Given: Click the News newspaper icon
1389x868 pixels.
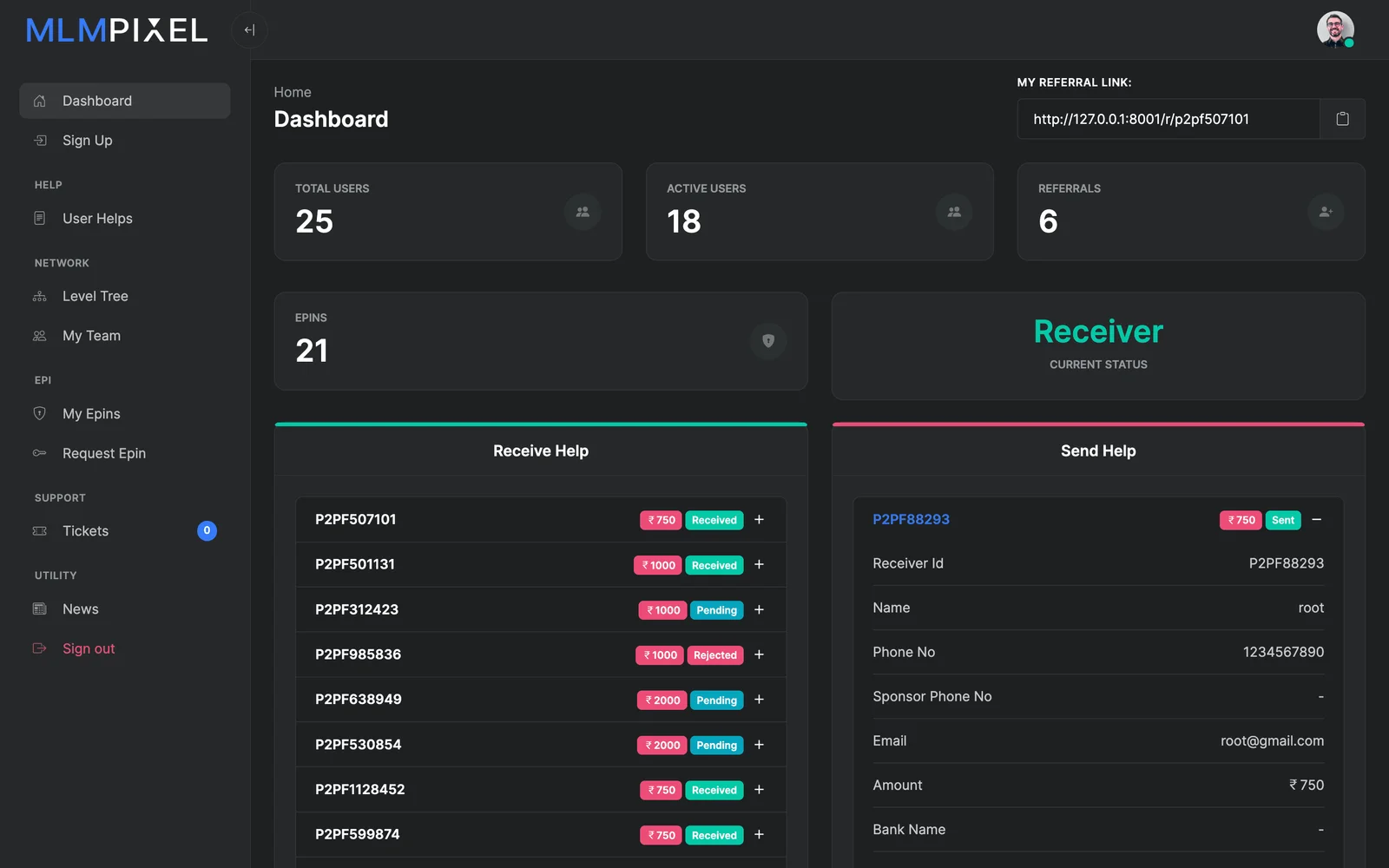Looking at the screenshot, I should point(39,608).
